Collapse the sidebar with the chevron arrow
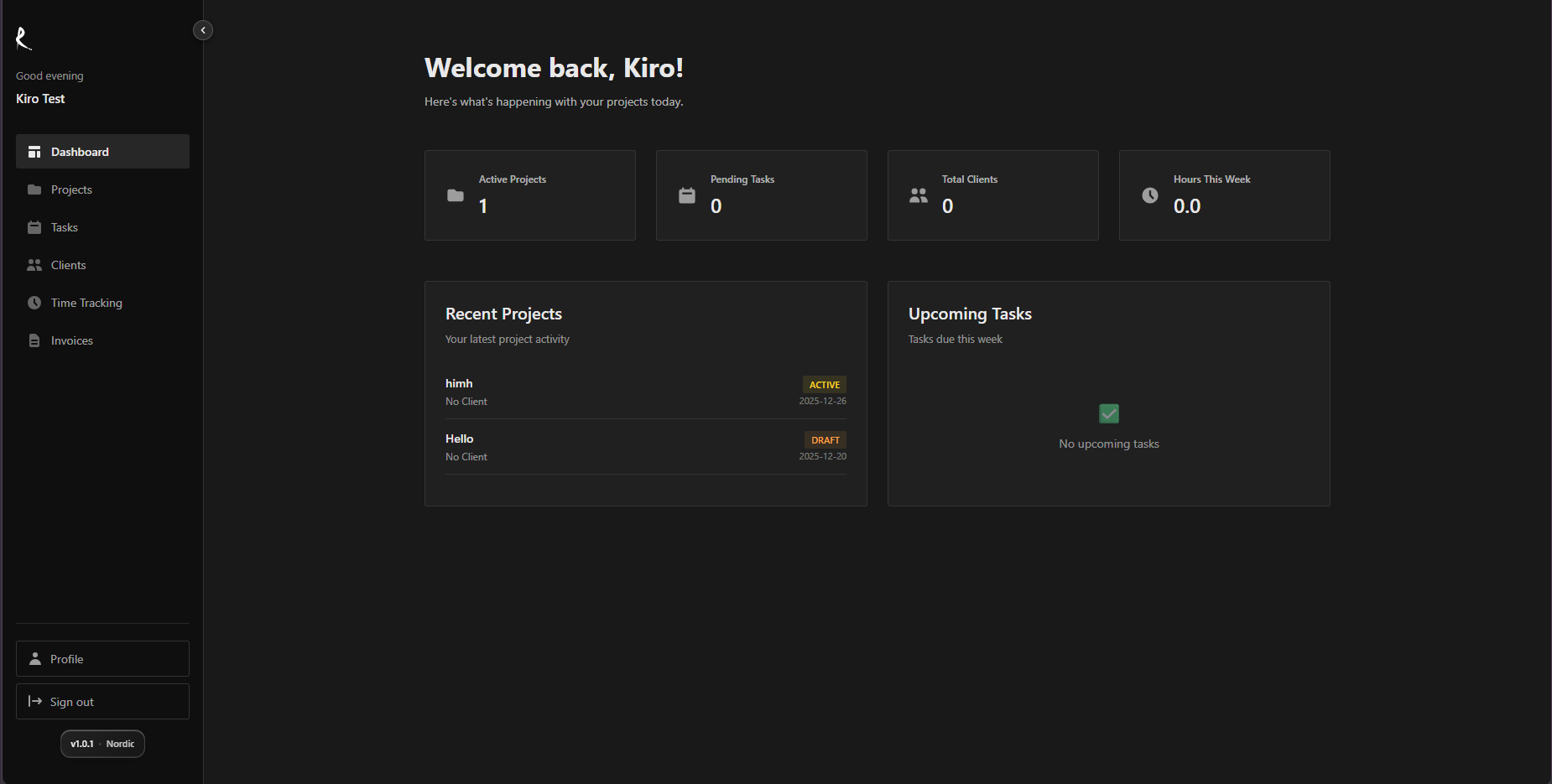This screenshot has height=784, width=1552. [202, 29]
